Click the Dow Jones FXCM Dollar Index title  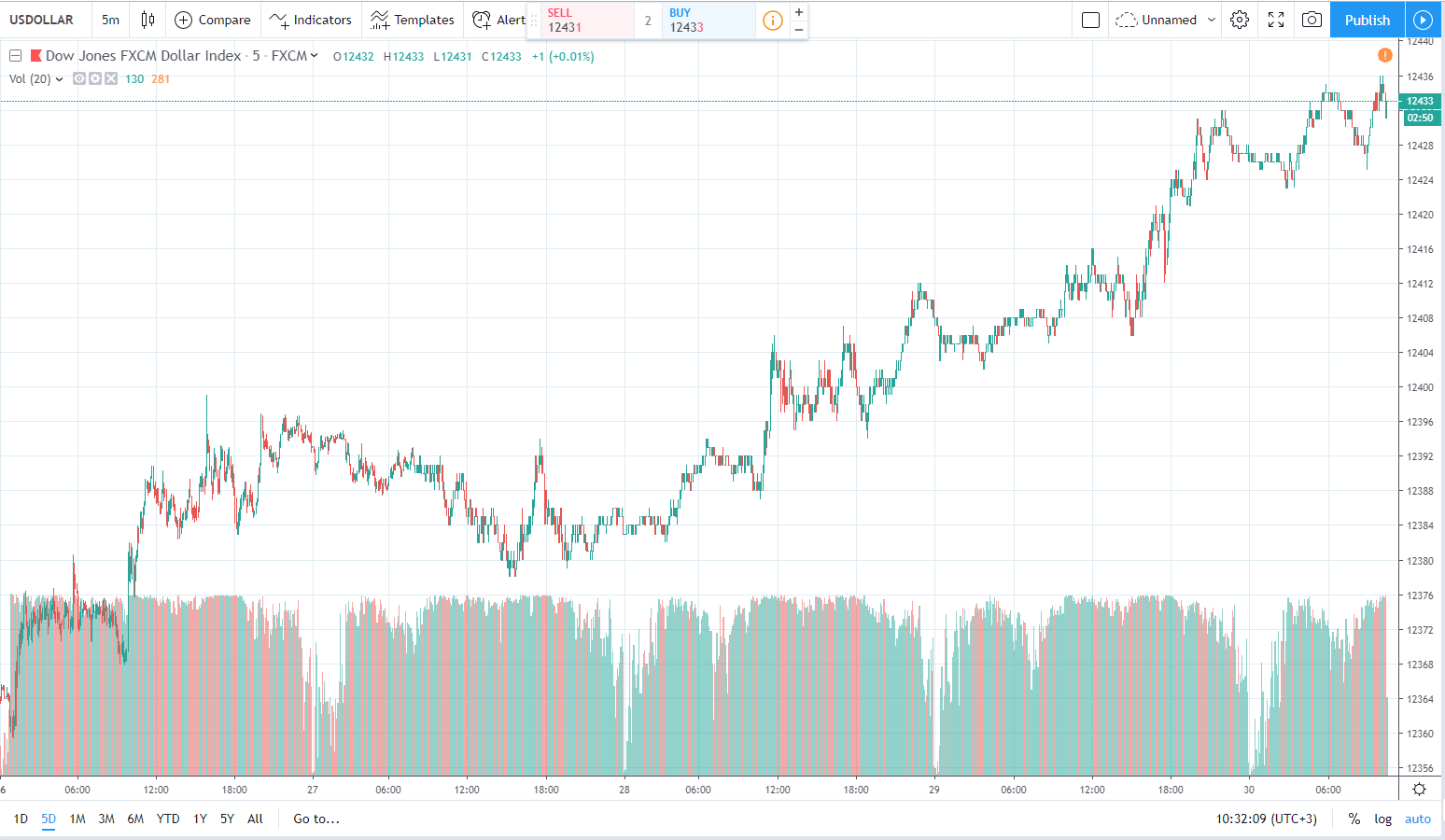pos(144,56)
